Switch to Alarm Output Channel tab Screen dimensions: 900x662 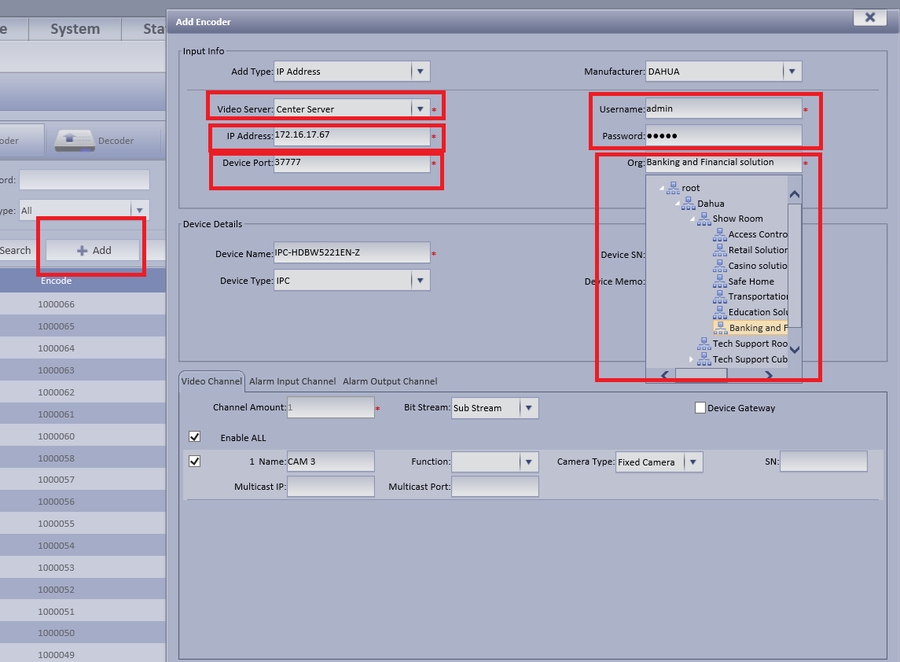(x=390, y=381)
